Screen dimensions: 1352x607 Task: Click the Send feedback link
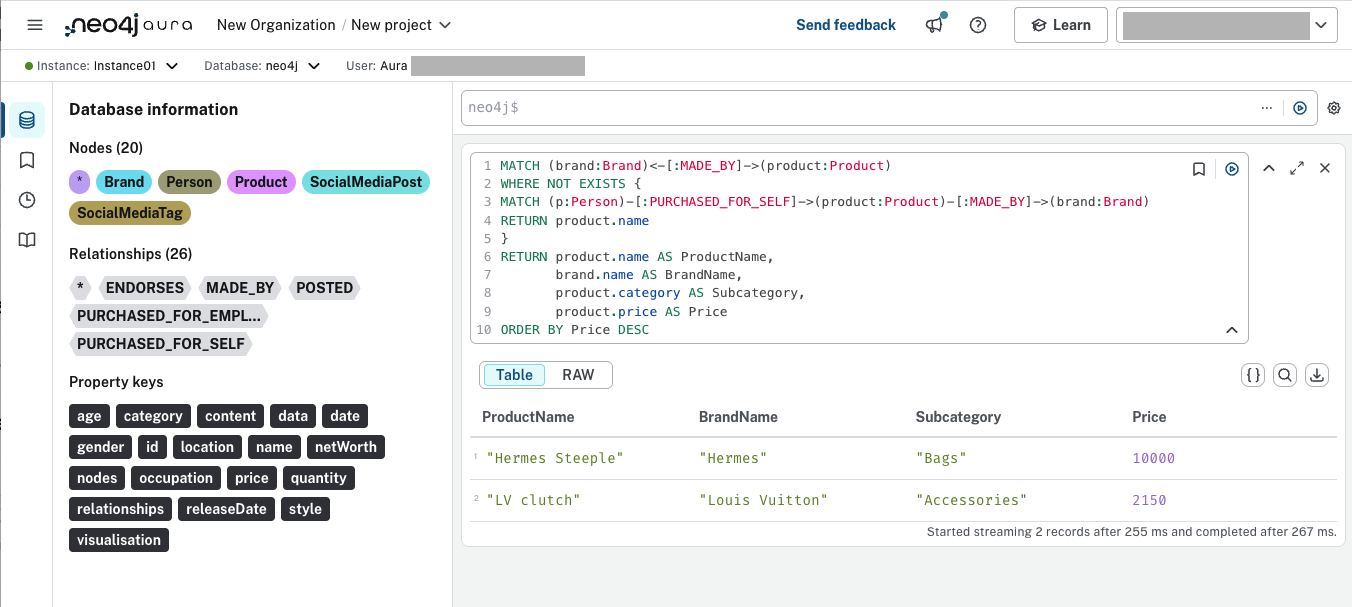tap(845, 25)
